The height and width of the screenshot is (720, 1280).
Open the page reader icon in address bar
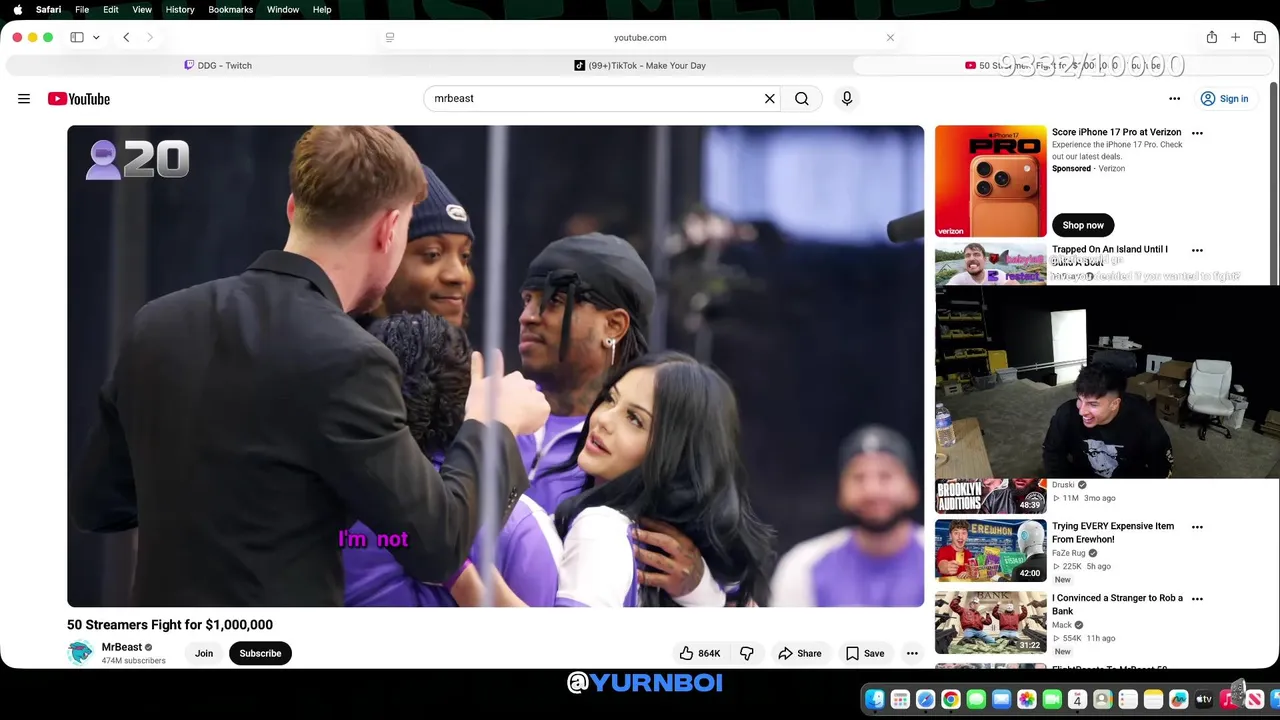[390, 37]
